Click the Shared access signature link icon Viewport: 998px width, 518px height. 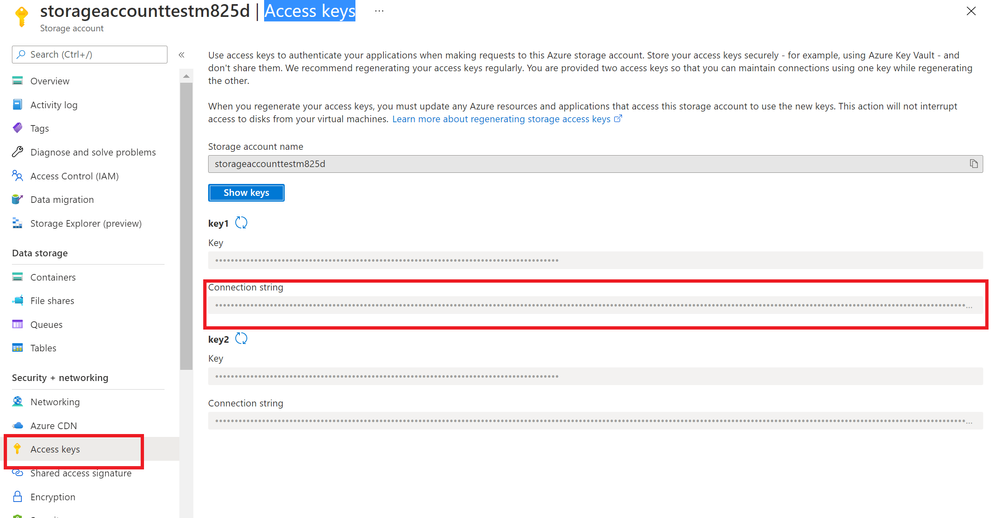coord(18,473)
